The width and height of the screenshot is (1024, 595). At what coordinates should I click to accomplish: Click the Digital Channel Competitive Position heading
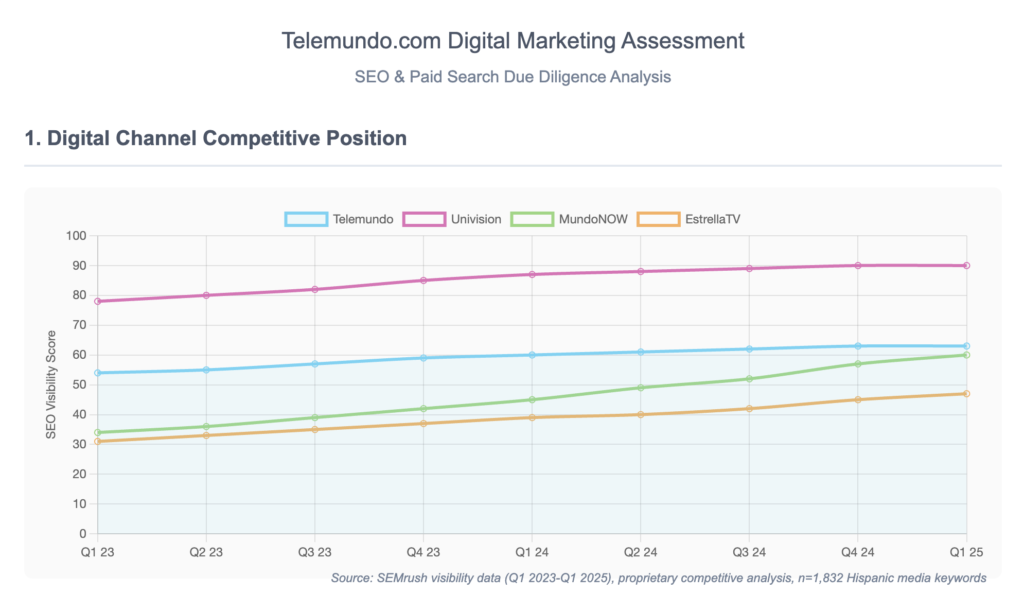(x=216, y=138)
